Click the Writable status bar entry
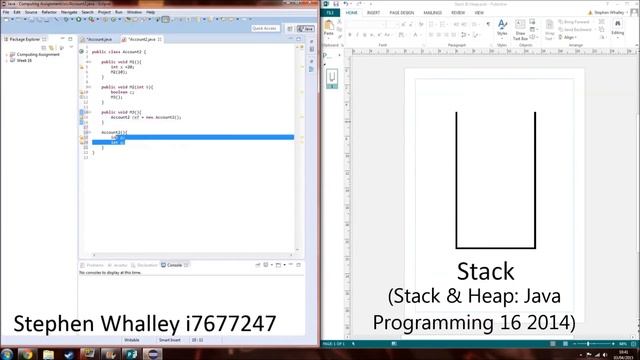Image resolution: width=640 pixels, height=360 pixels. [x=132, y=340]
